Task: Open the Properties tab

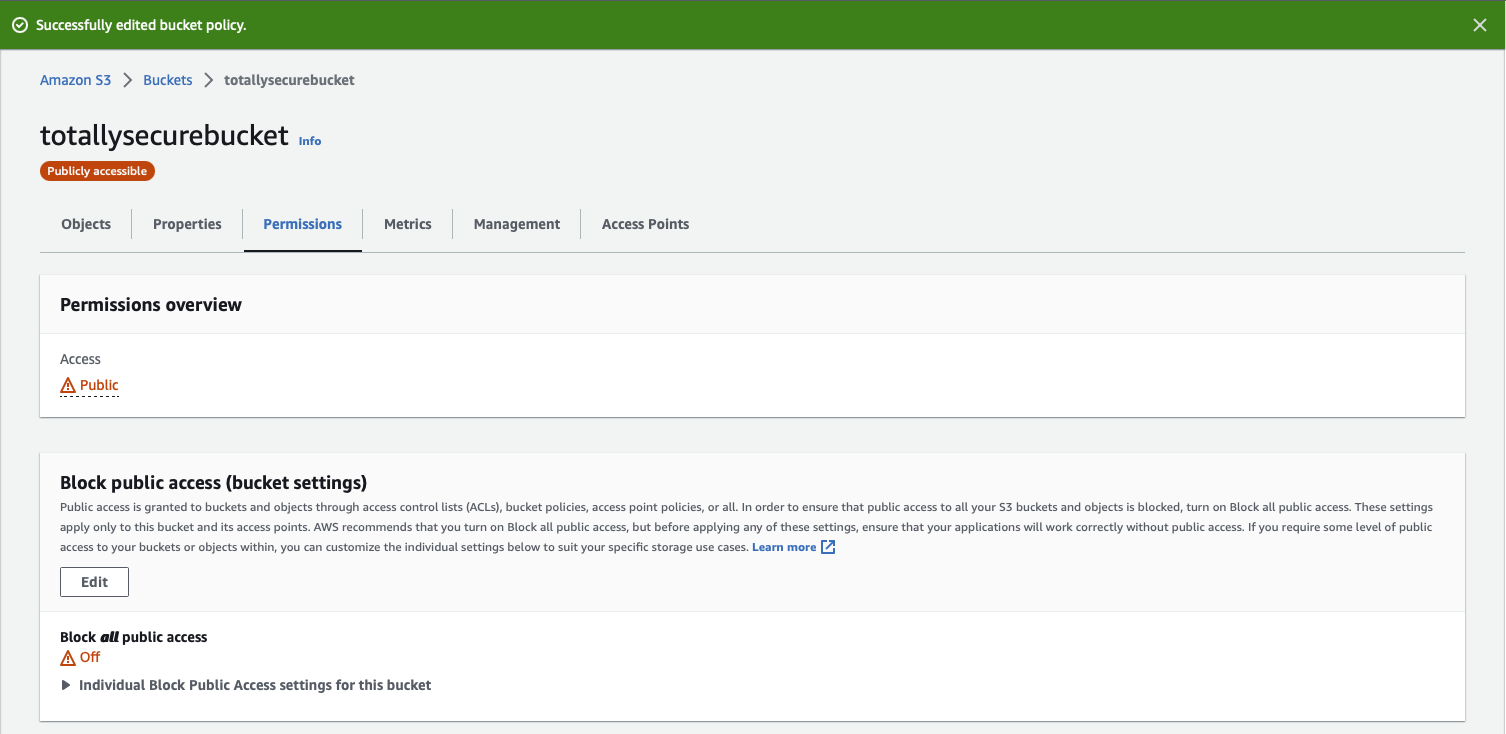Action: [x=187, y=224]
